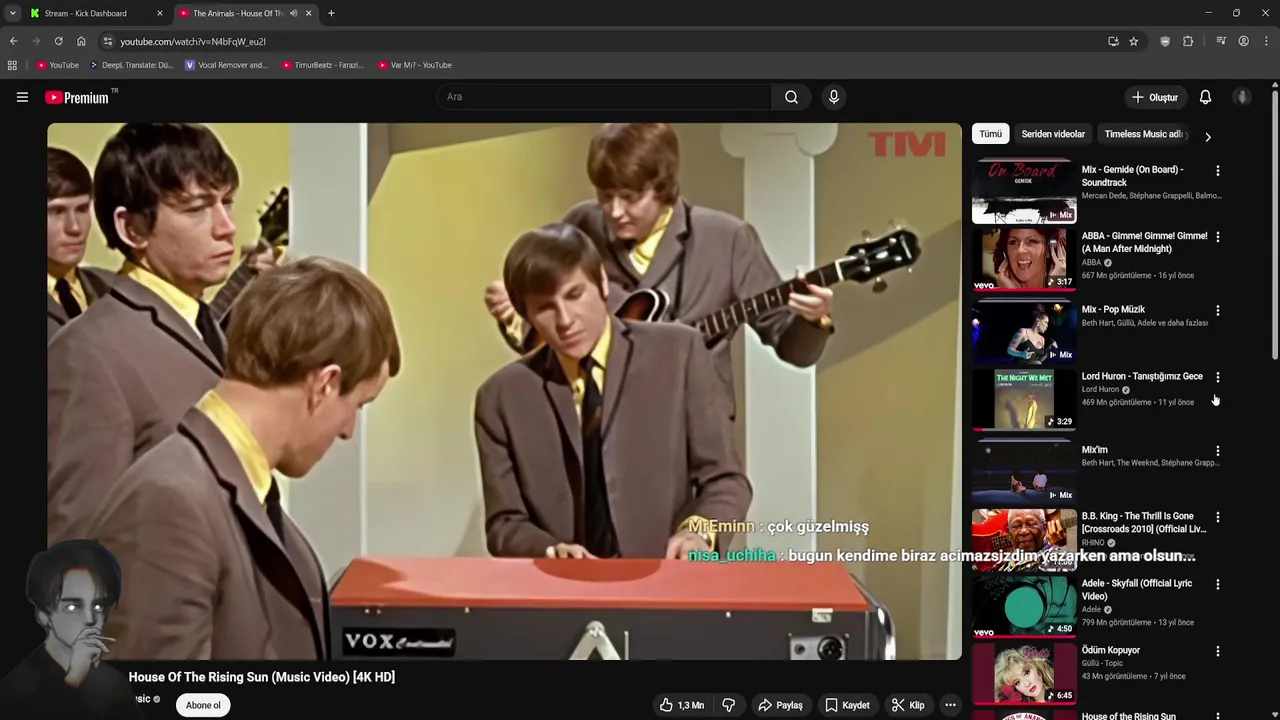Open TimurBeatz bookmark
Image resolution: width=1280 pixels, height=720 pixels.
pos(322,65)
